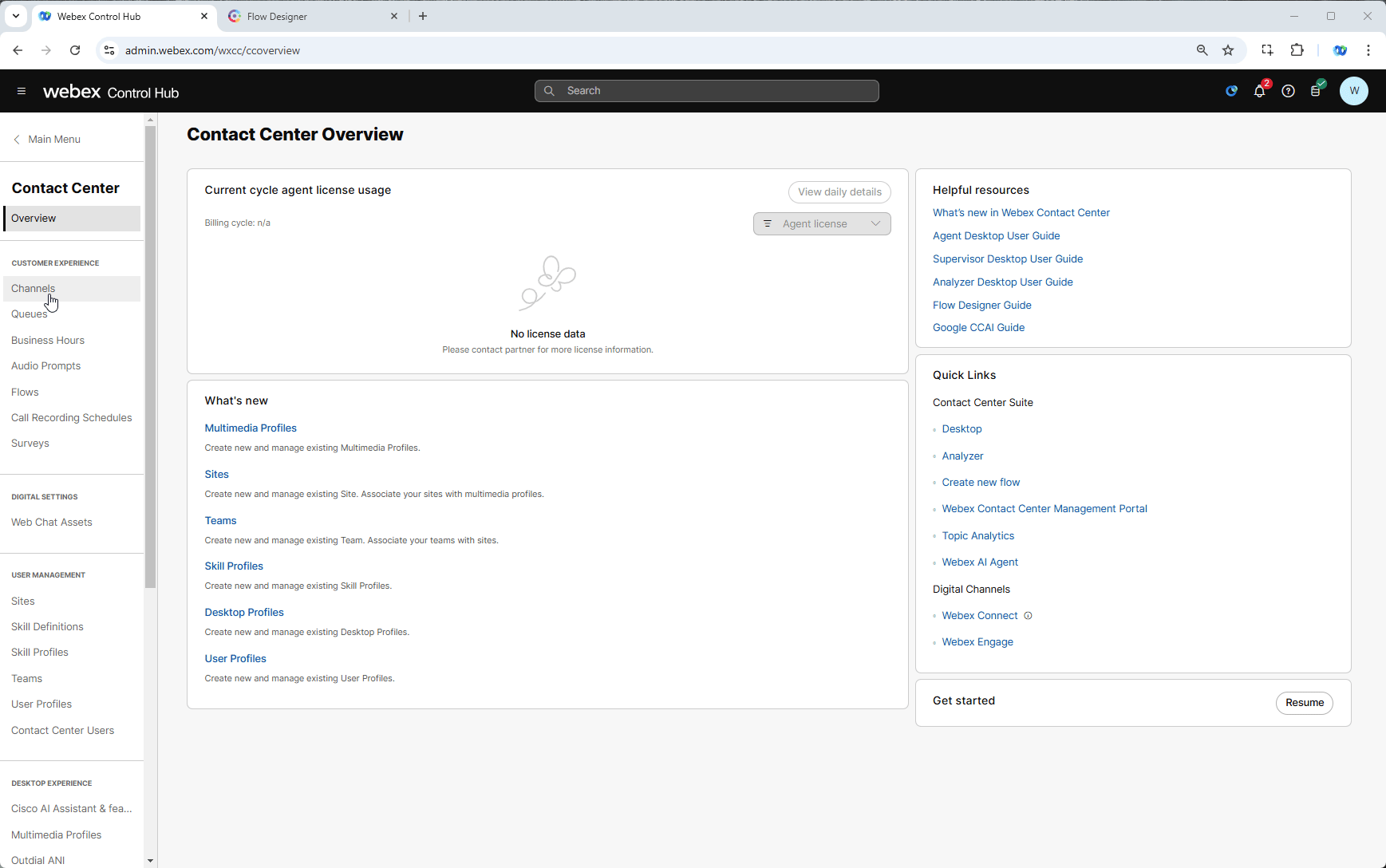Open the notifications bell icon
1386x868 pixels.
1260,91
